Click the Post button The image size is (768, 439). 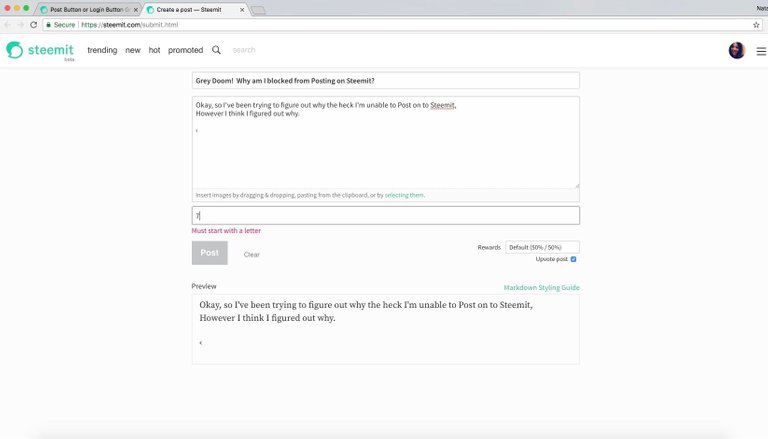coord(210,253)
